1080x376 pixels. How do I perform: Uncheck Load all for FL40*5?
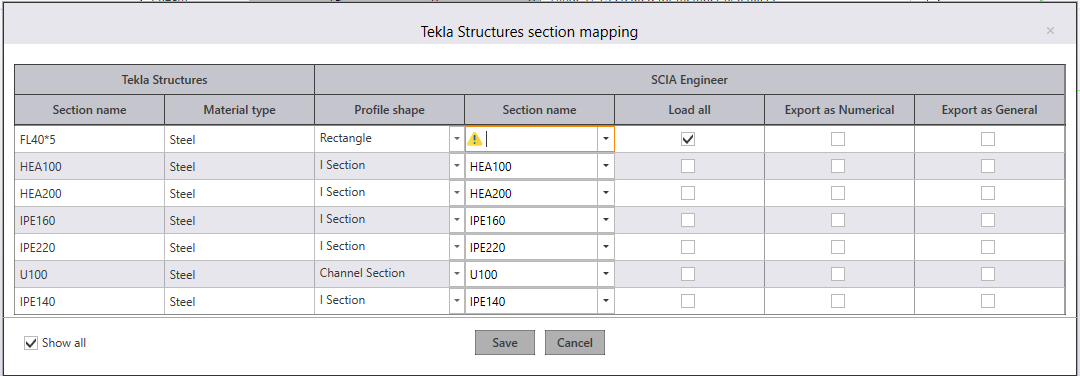[x=688, y=139]
